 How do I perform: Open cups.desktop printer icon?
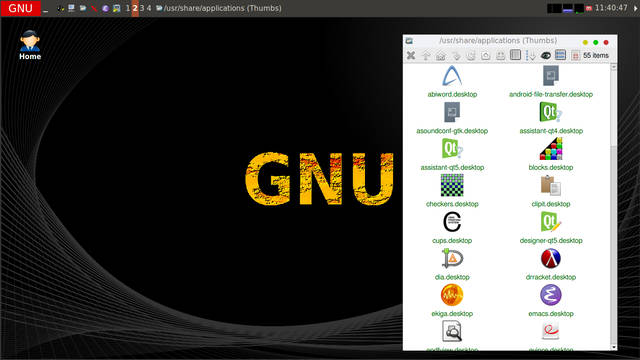[452, 222]
